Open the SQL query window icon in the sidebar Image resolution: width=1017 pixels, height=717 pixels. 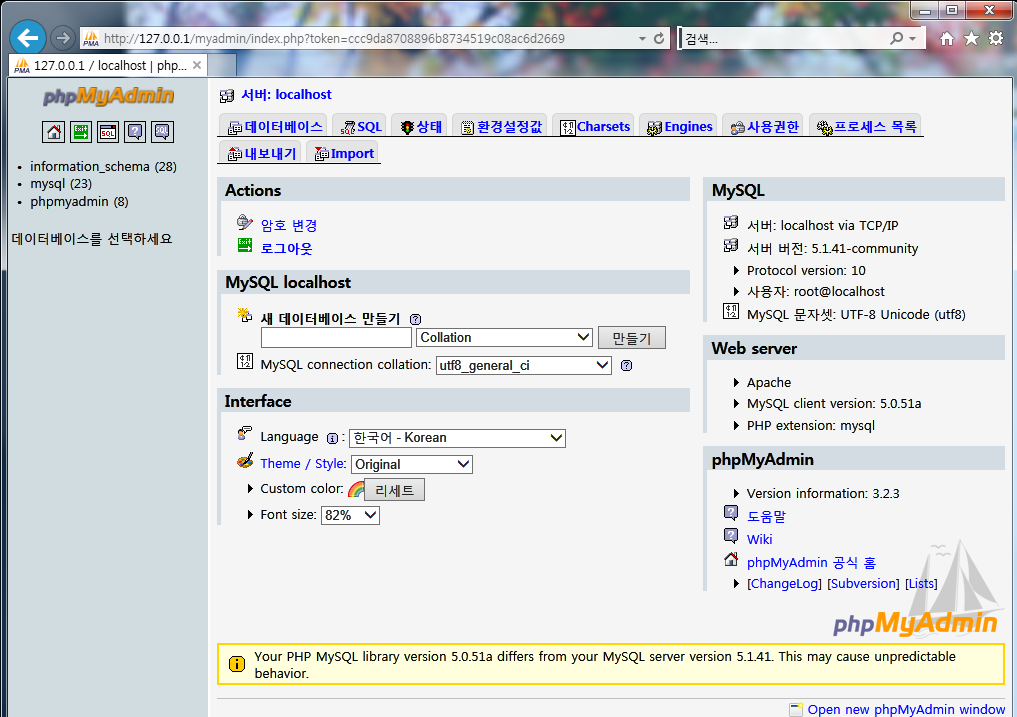[x=108, y=132]
